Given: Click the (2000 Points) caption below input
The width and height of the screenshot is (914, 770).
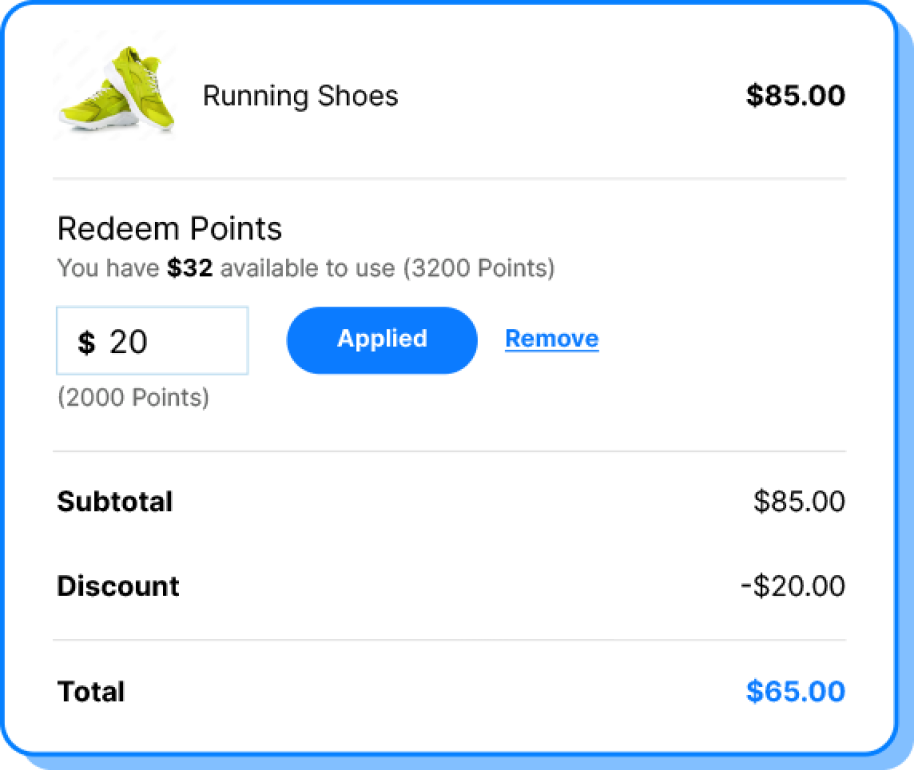Looking at the screenshot, I should pyautogui.click(x=133, y=397).
